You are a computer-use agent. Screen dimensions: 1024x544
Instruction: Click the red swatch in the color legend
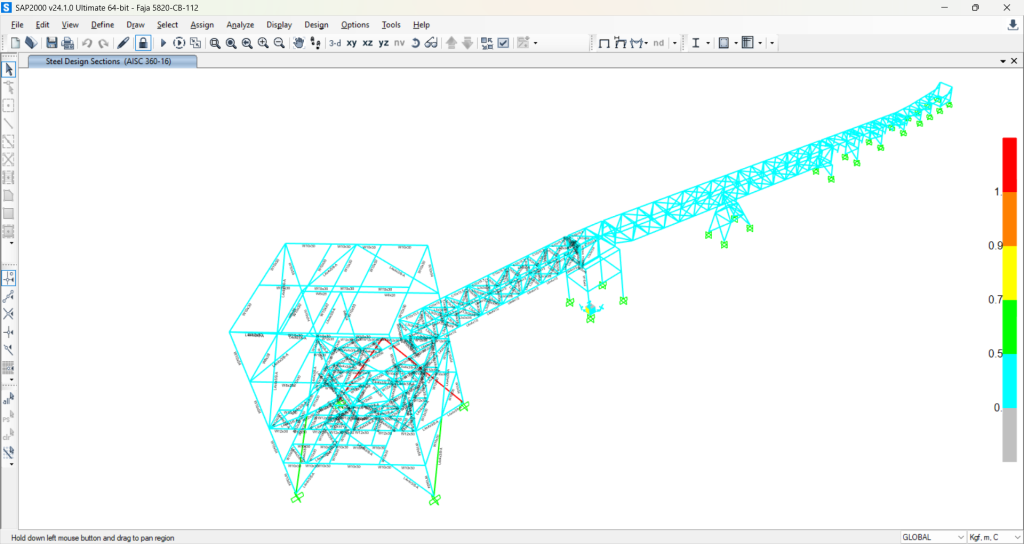[1009, 164]
